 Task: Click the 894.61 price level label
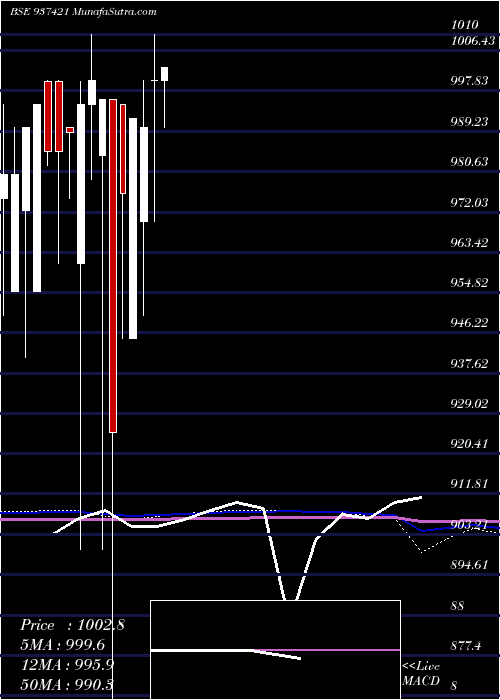[x=470, y=565]
